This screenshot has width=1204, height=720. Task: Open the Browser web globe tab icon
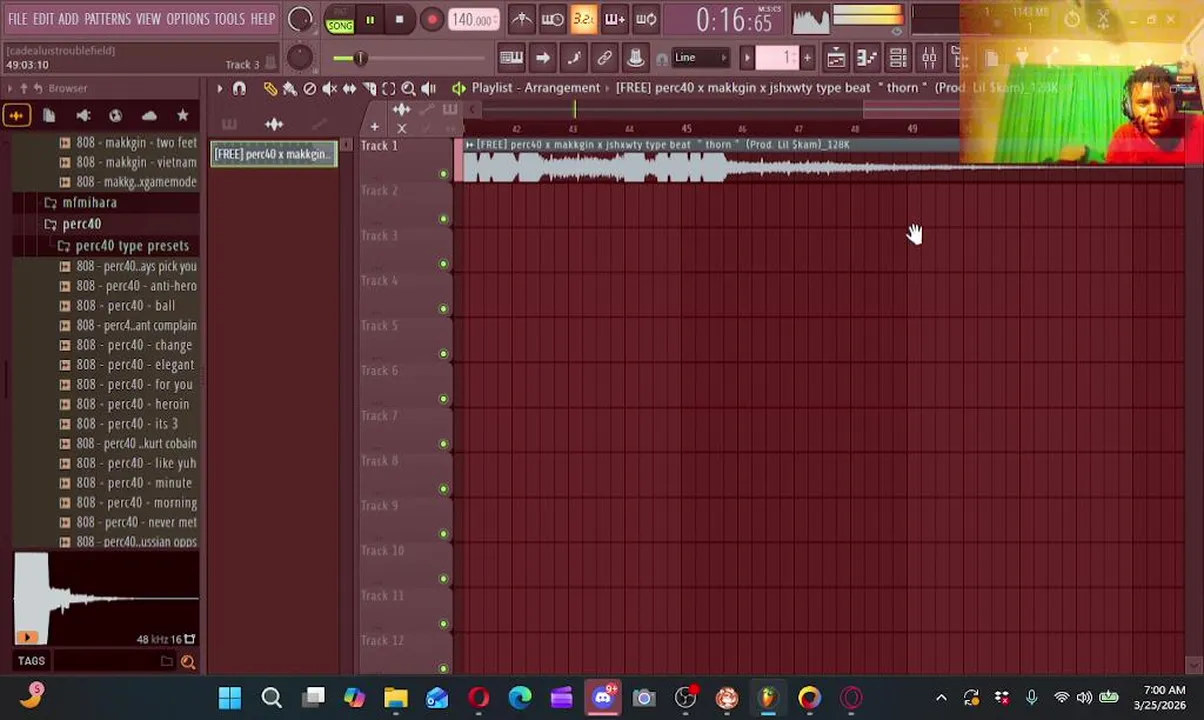[116, 116]
